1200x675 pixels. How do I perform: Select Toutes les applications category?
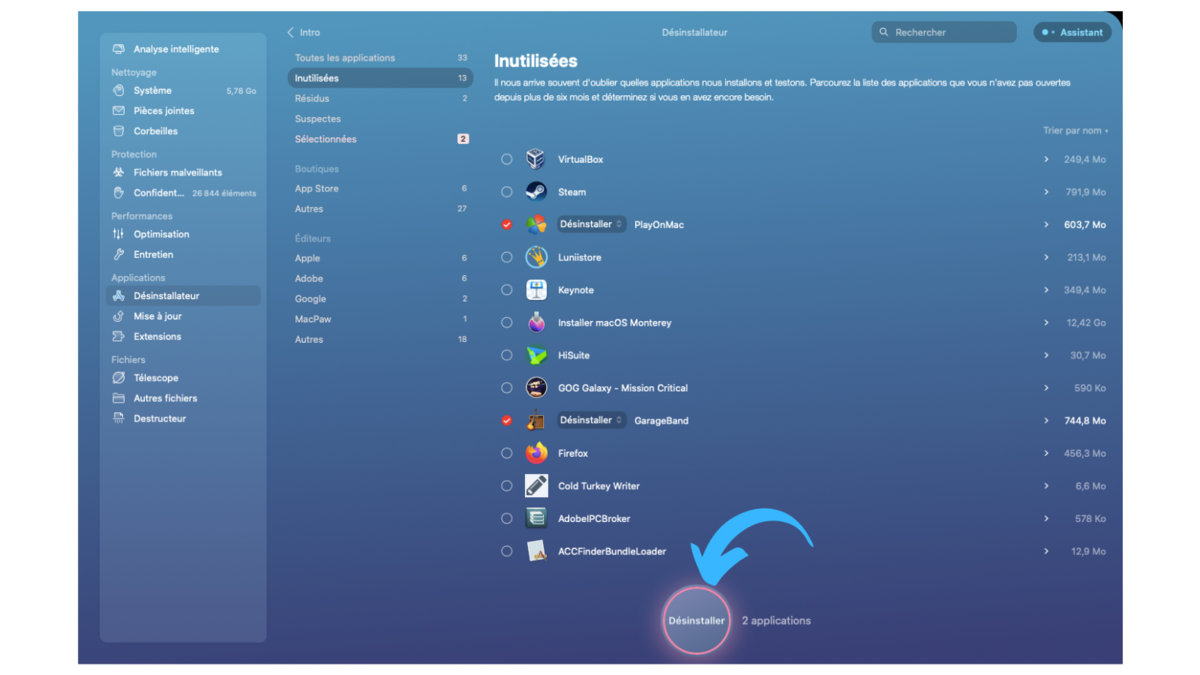tap(380, 58)
